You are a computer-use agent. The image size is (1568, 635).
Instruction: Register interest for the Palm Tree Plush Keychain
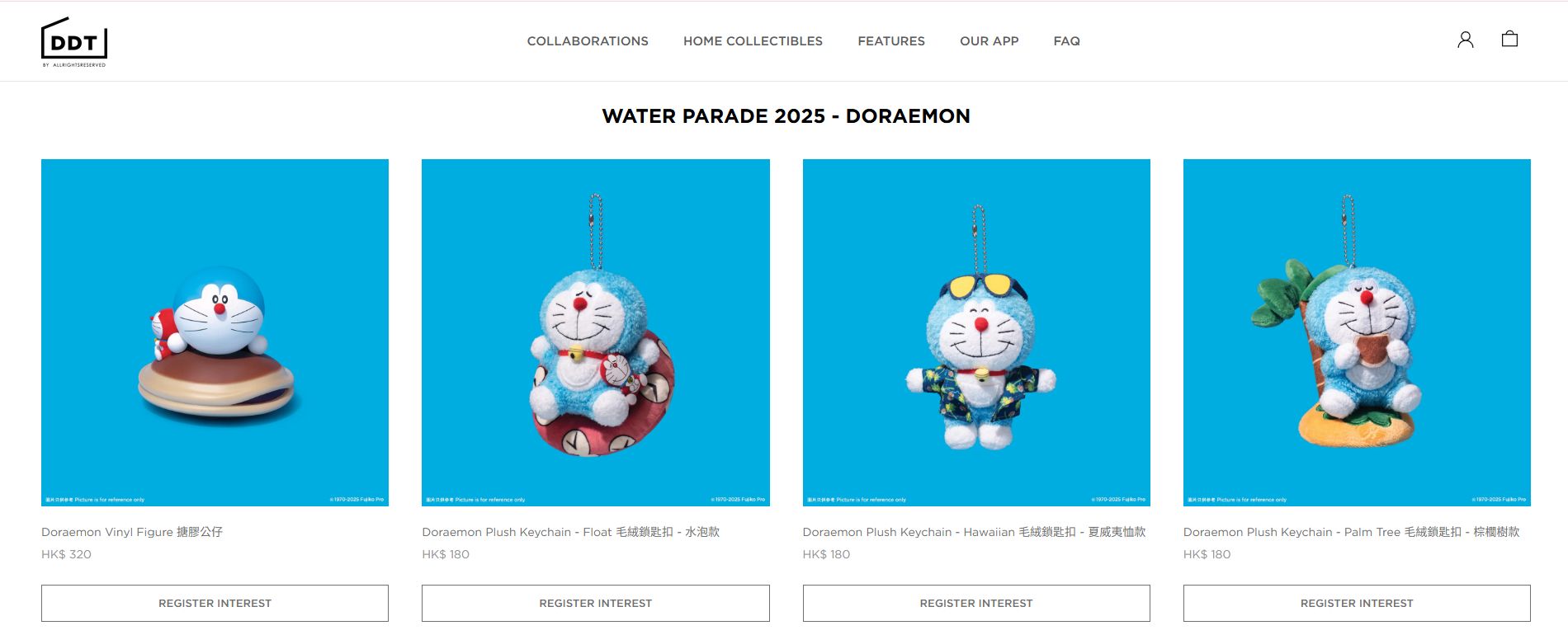point(1357,603)
